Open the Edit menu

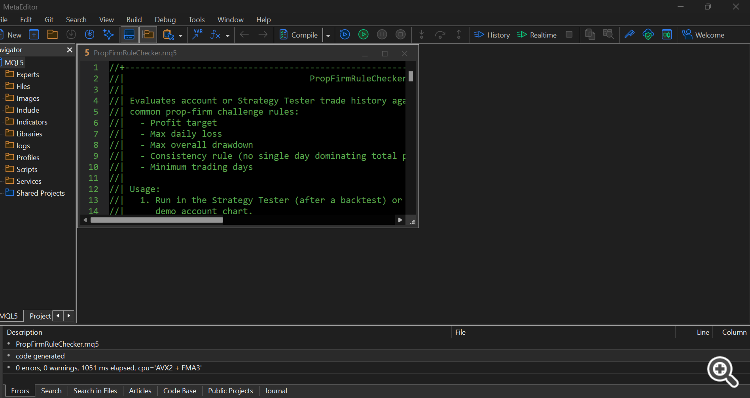pyautogui.click(x=26, y=20)
